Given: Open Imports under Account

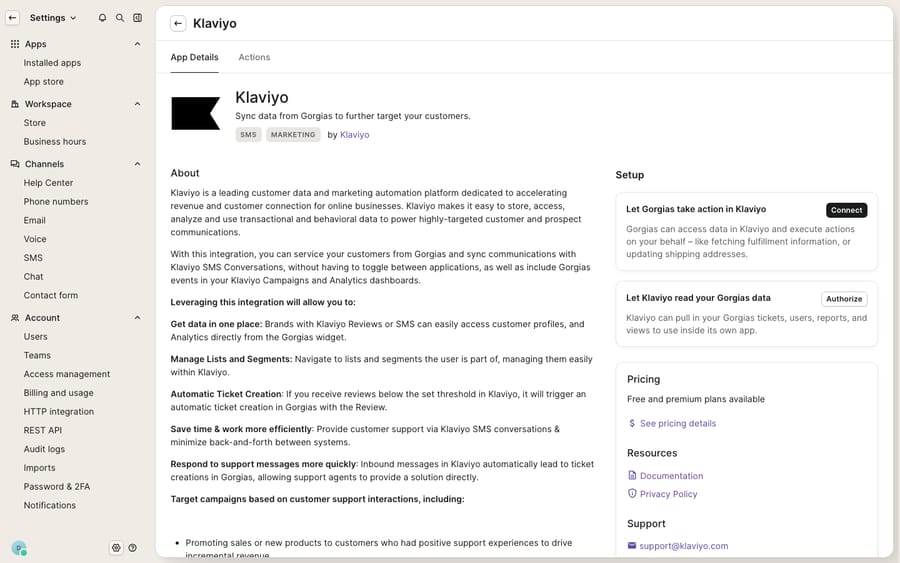Looking at the screenshot, I should tap(40, 468).
